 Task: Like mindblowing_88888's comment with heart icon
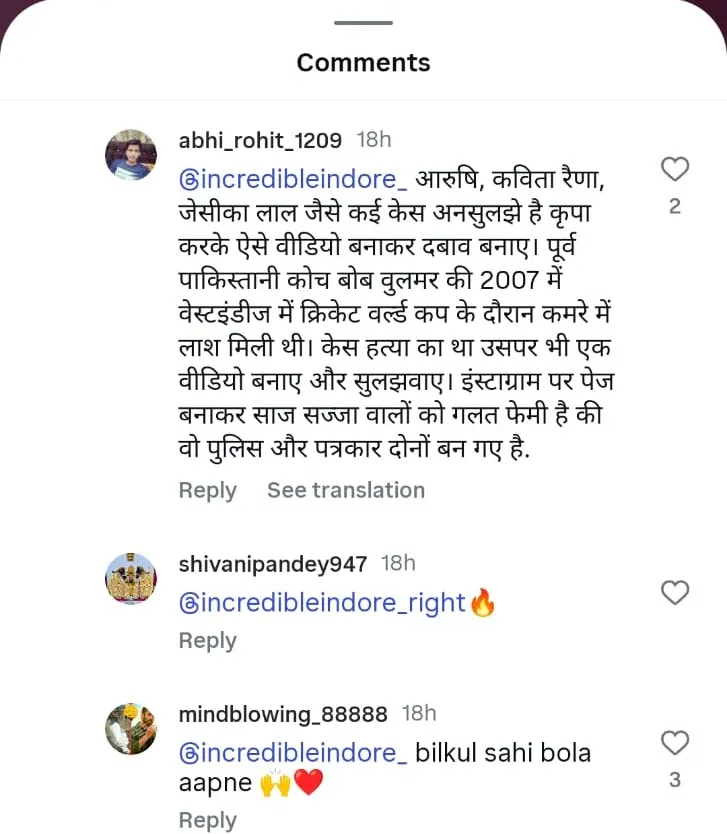(x=676, y=743)
